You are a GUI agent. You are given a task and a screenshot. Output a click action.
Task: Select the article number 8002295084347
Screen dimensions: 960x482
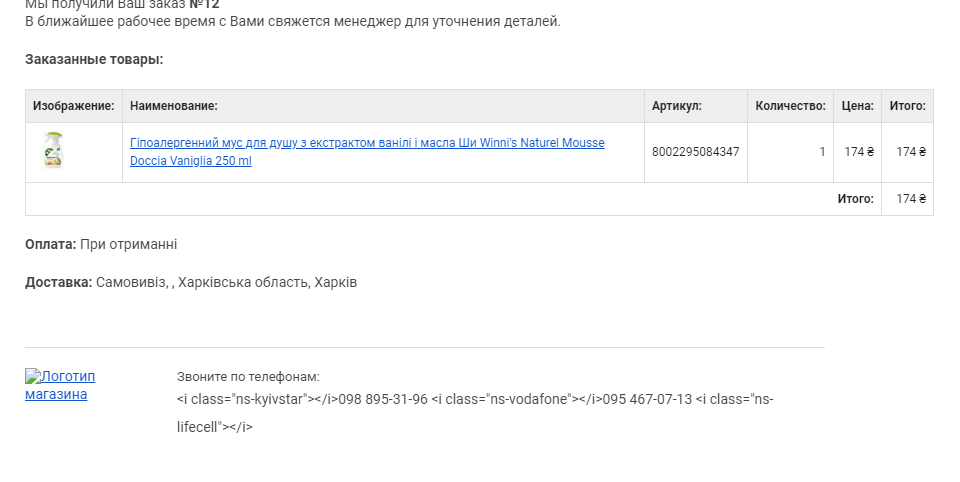coord(696,152)
